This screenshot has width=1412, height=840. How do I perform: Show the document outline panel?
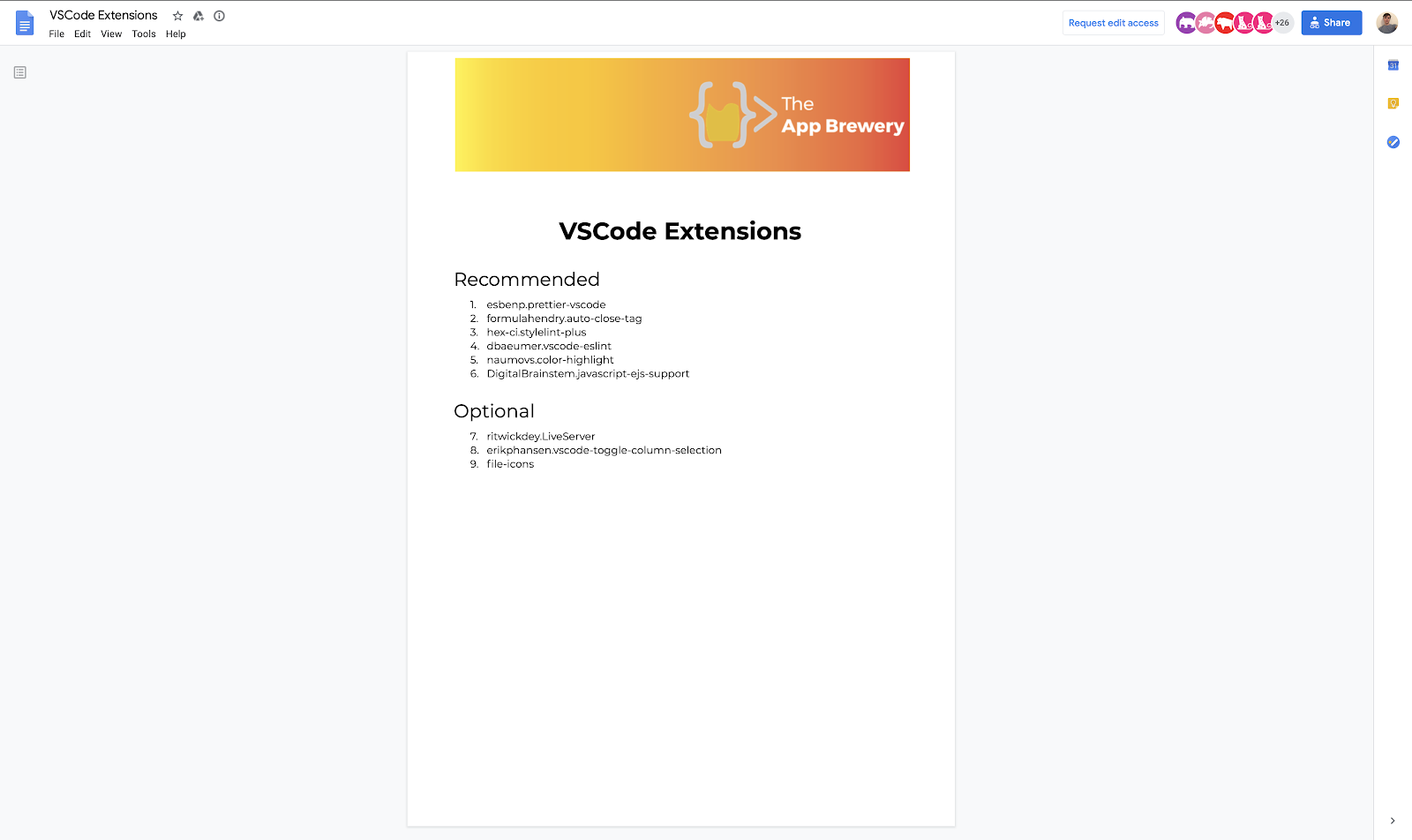point(20,72)
